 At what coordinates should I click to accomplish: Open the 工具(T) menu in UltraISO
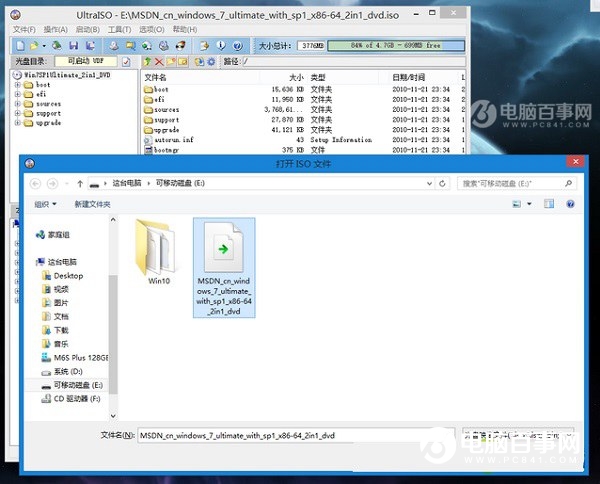[x=119, y=29]
